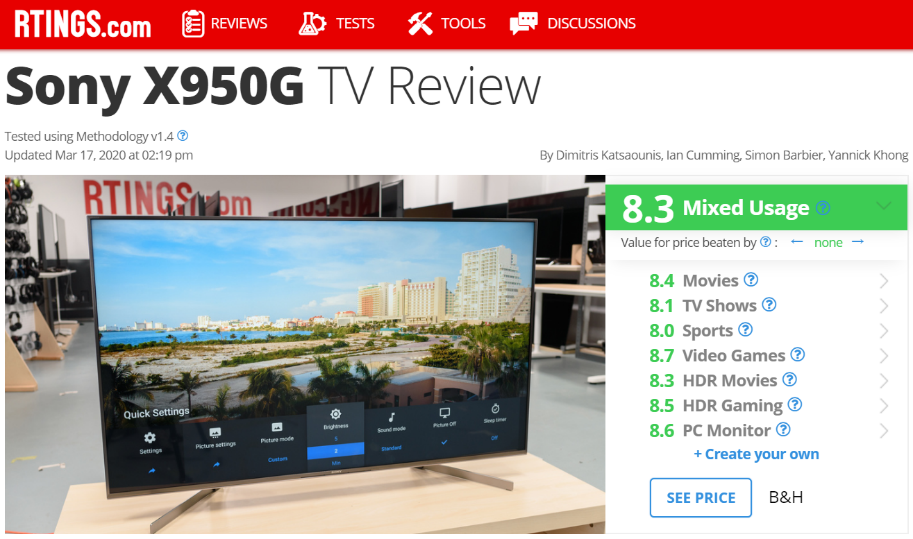Expand the PC Monitor row chevron
The width and height of the screenshot is (913, 539).
pos(884,431)
